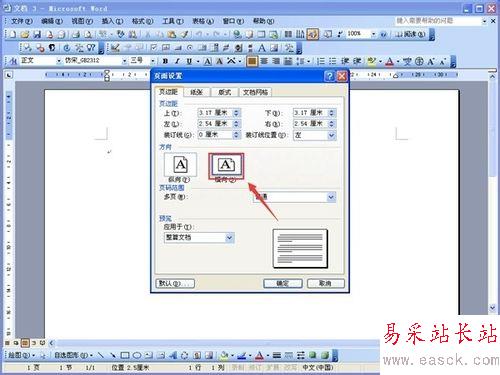500x375 pixels.
Task: Open the Insert (插入) menu
Action: (x=112, y=21)
